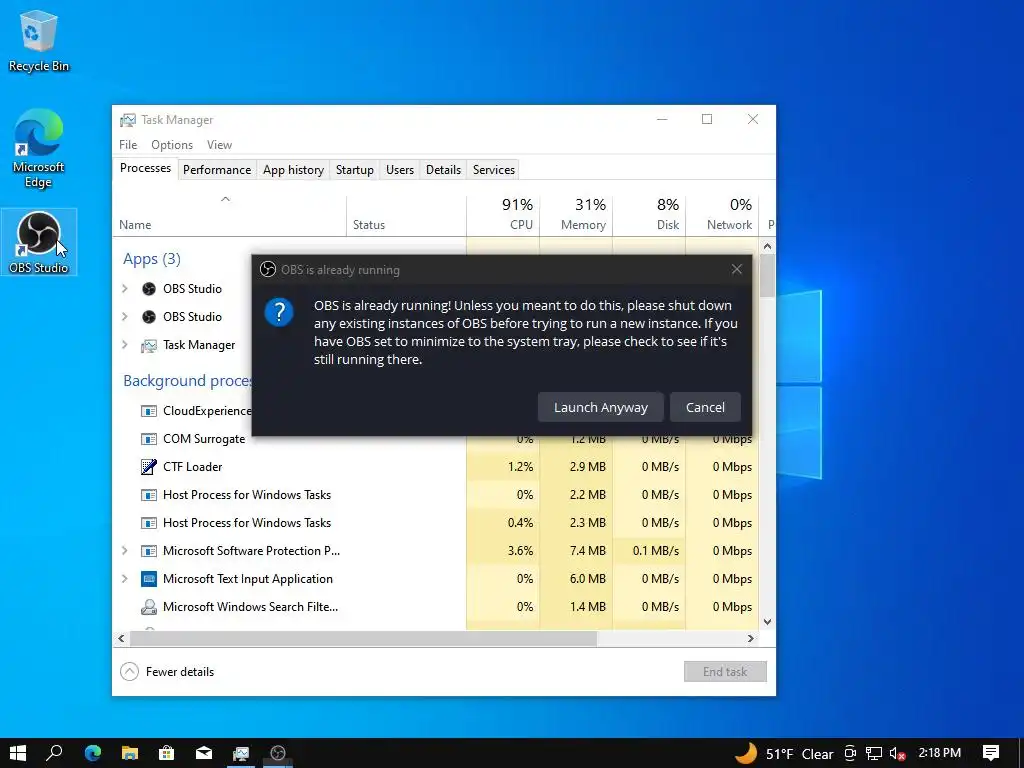
Task: Select the Processes tab
Action: tap(145, 168)
